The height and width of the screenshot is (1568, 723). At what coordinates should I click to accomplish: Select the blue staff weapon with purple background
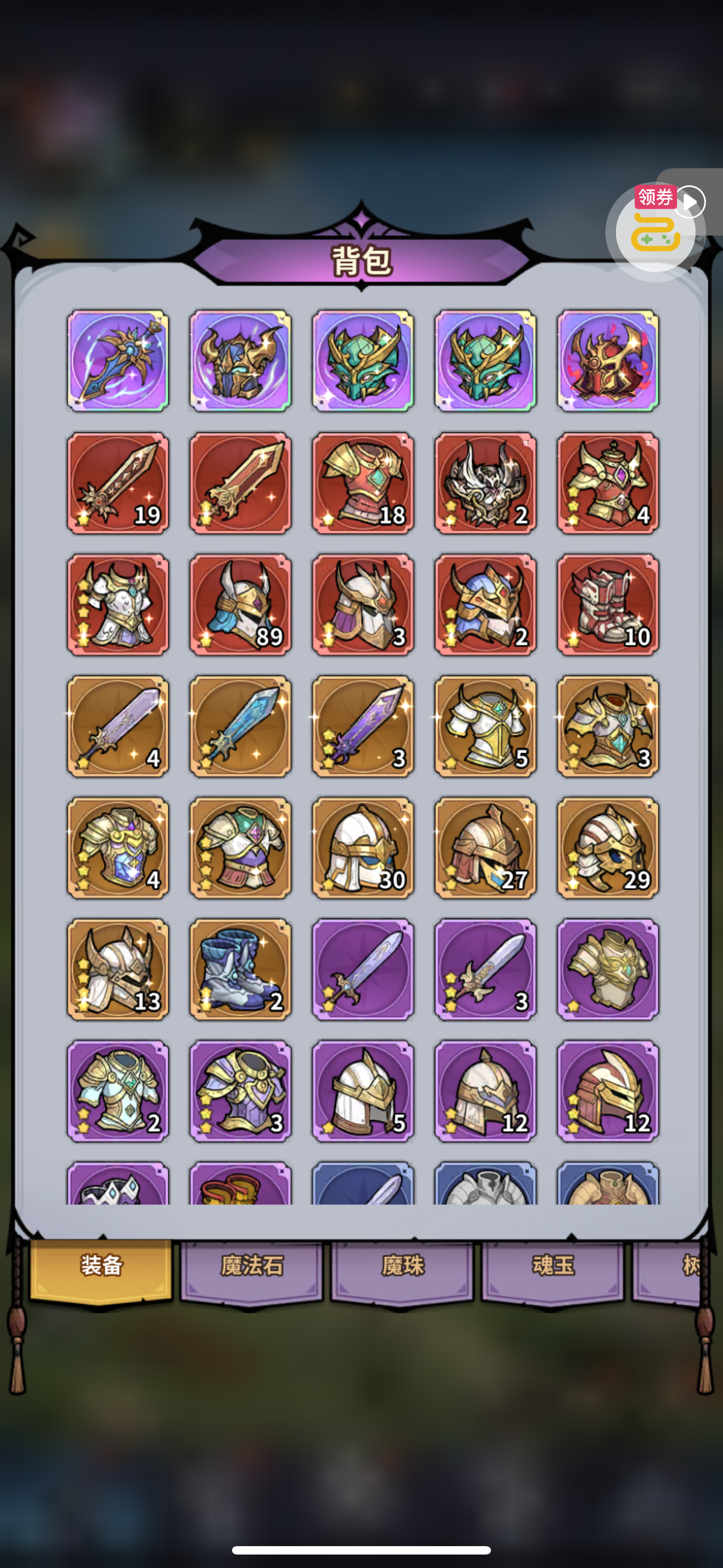tap(118, 361)
